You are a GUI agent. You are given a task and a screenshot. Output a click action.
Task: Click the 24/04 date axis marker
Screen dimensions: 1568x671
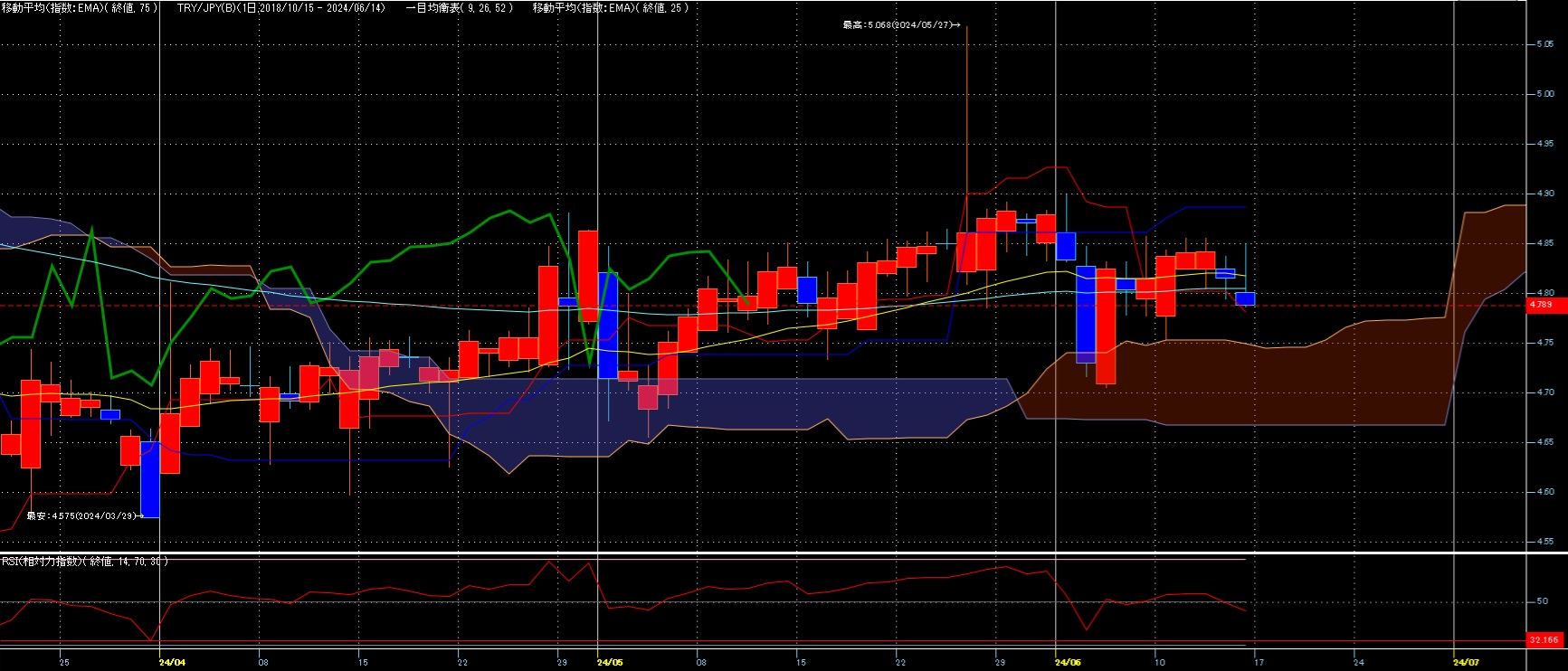click(172, 663)
